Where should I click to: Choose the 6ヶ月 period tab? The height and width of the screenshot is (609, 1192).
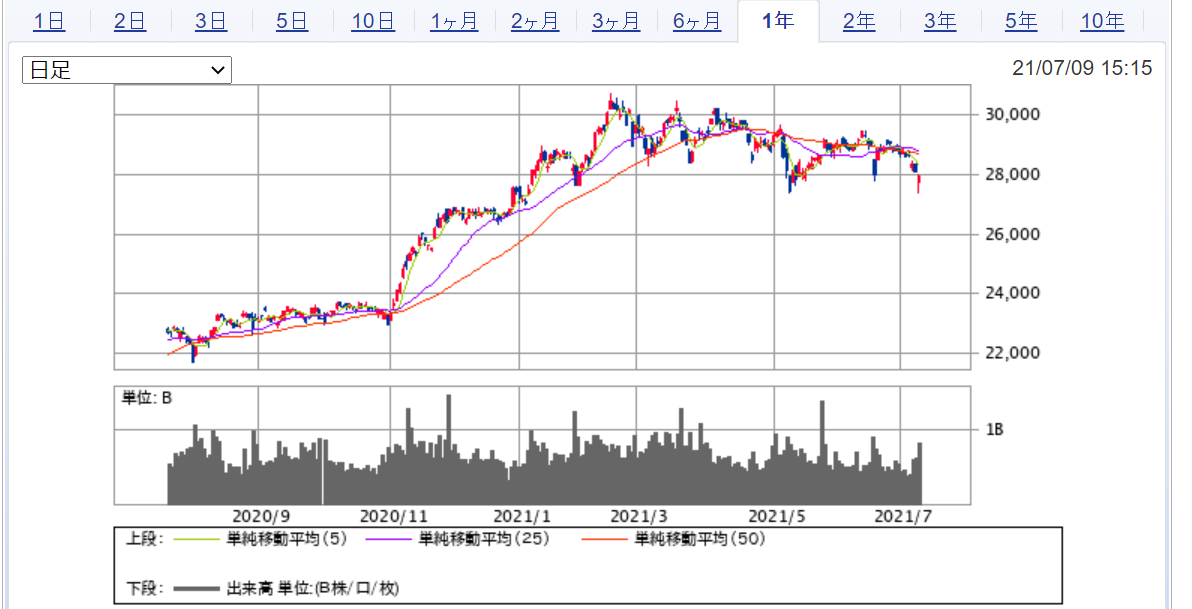697,21
